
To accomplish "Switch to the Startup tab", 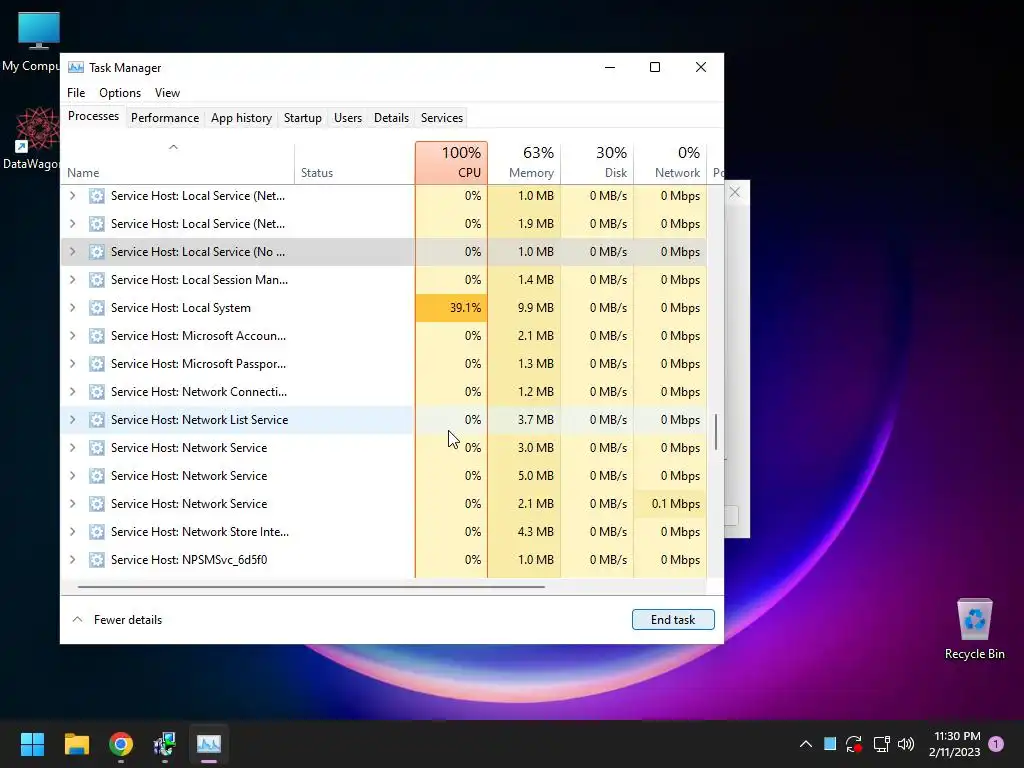I will tap(302, 118).
